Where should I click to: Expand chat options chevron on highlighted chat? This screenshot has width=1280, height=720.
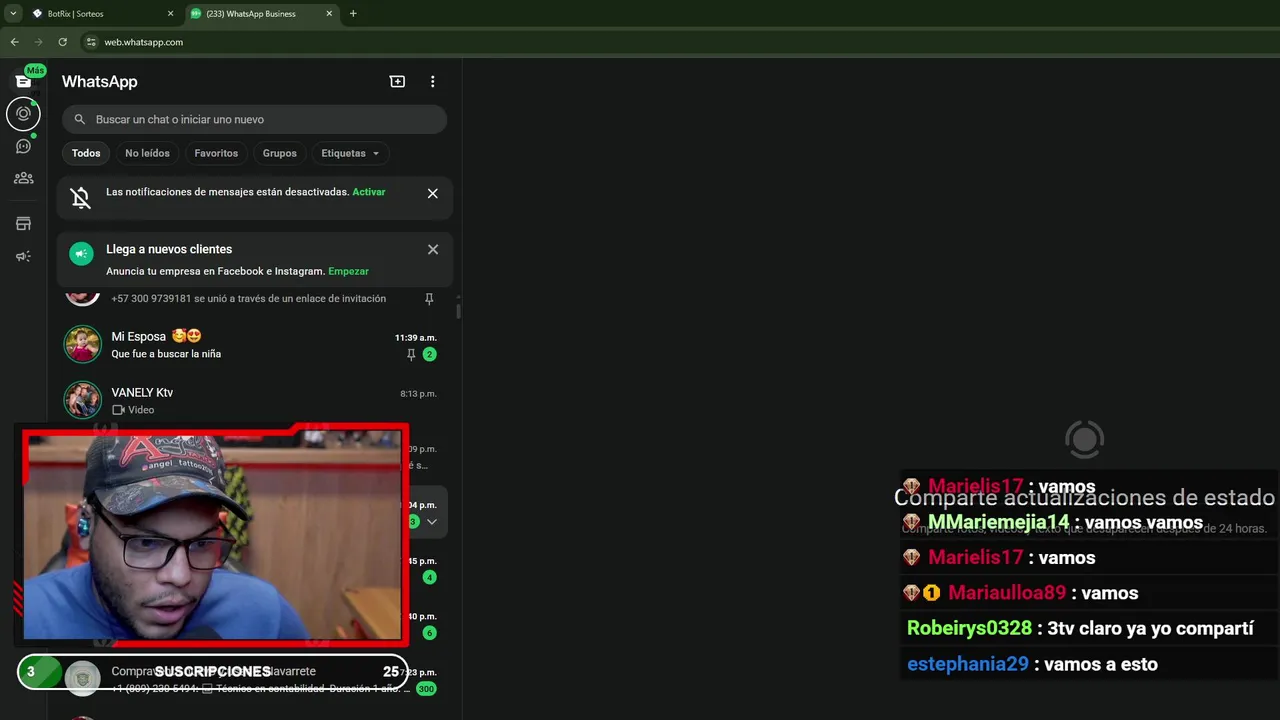click(432, 521)
